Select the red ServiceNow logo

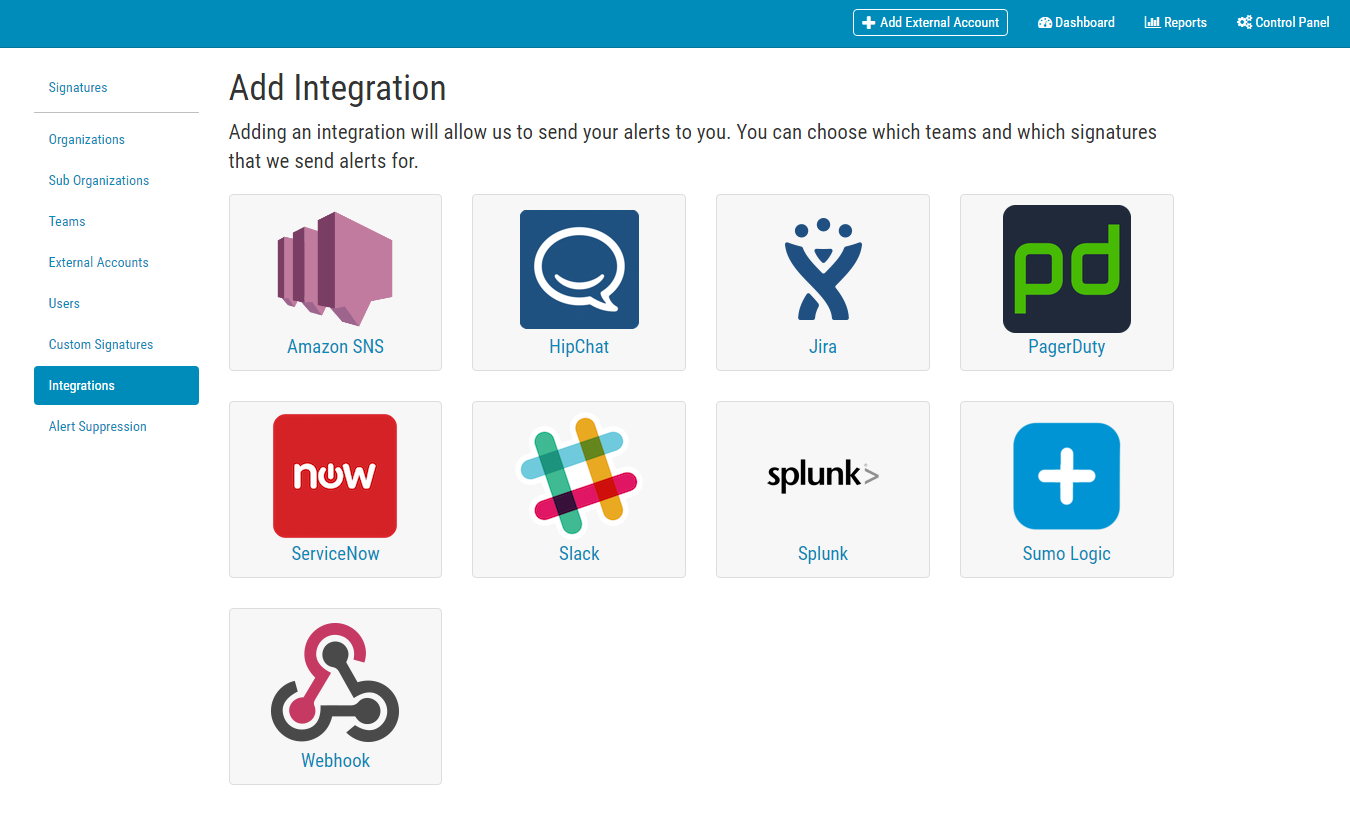click(x=335, y=476)
